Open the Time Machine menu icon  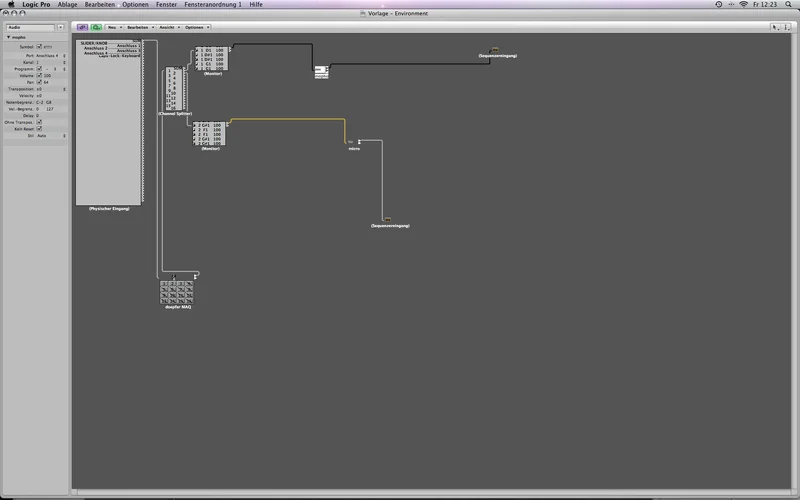click(x=719, y=5)
